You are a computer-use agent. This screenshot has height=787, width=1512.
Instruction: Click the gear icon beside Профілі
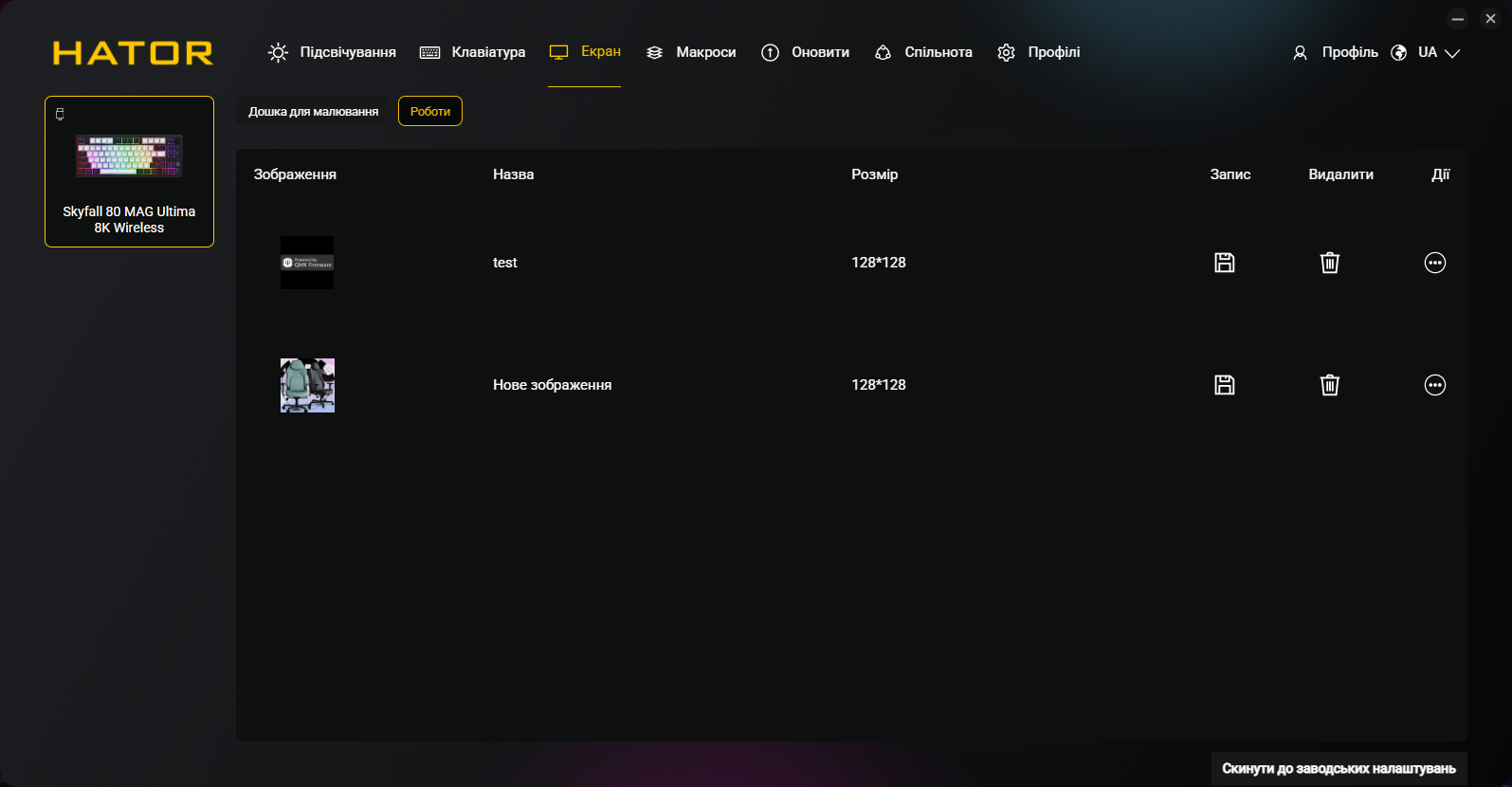point(1006,53)
